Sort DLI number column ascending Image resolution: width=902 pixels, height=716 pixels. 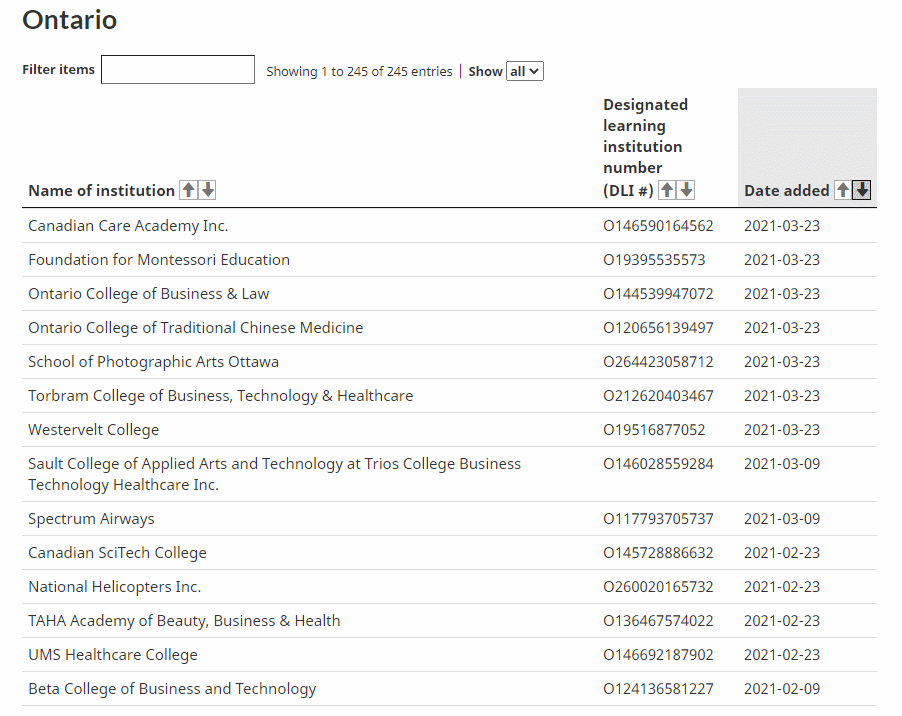click(667, 190)
